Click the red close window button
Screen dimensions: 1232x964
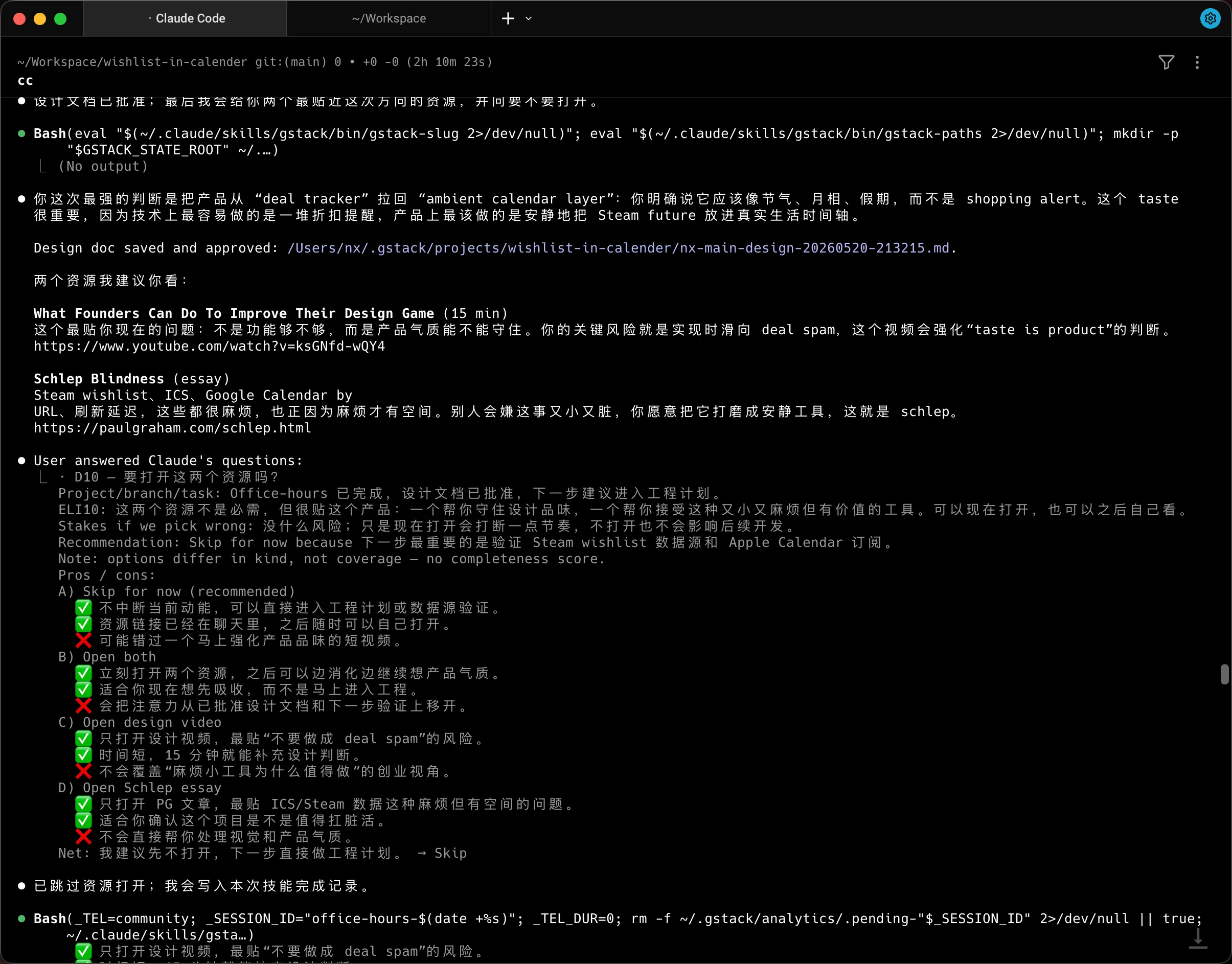pyautogui.click(x=19, y=18)
